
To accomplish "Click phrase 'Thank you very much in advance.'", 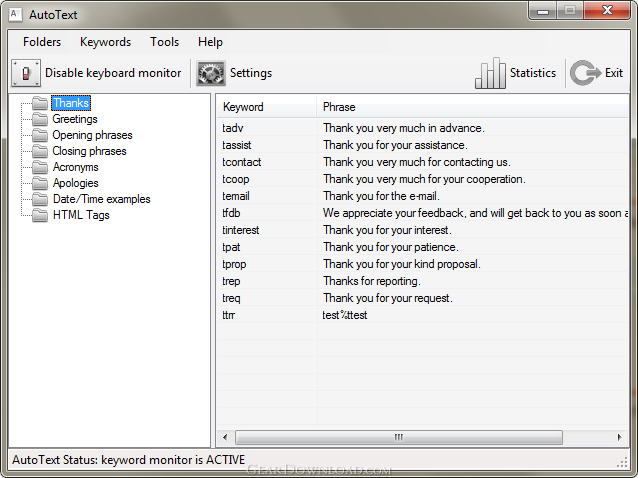I will (404, 128).
